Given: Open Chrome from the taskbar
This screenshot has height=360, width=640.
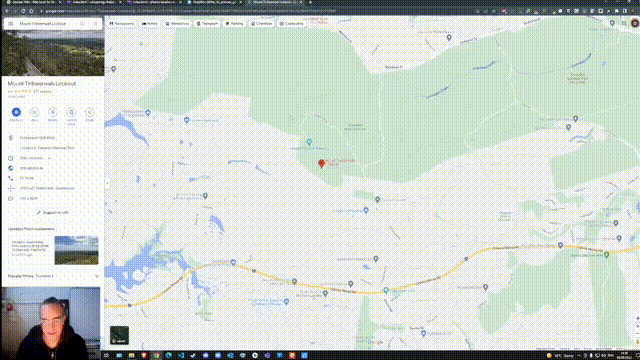Looking at the screenshot, I should tap(156, 356).
